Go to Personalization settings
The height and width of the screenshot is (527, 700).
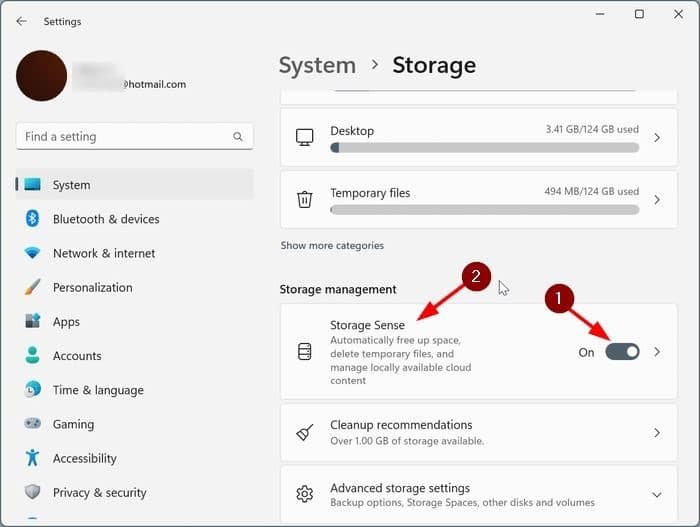135,287
